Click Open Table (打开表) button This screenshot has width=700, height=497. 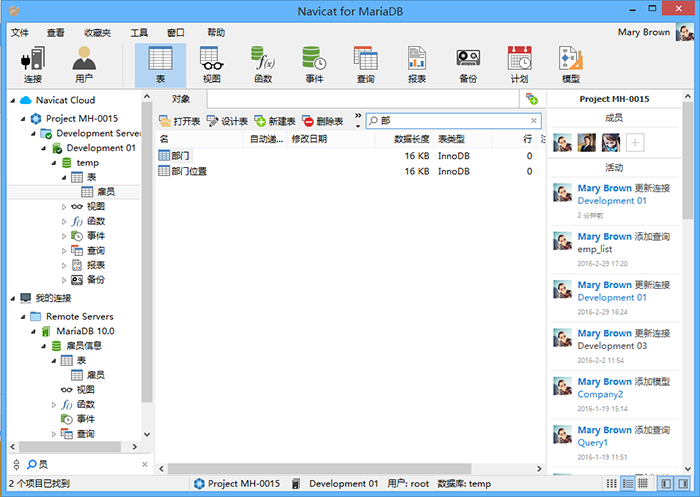pyautogui.click(x=179, y=121)
